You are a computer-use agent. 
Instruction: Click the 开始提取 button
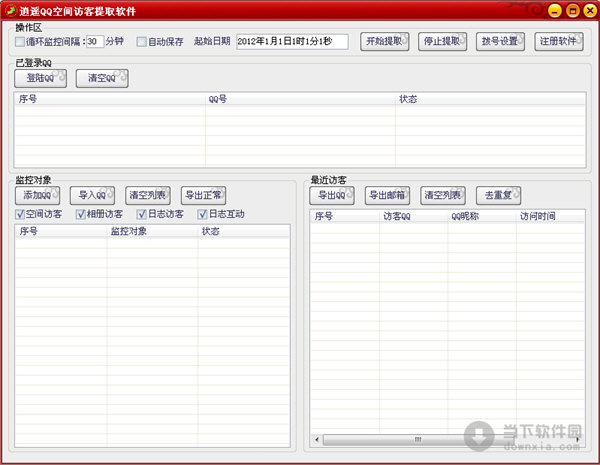click(x=385, y=41)
